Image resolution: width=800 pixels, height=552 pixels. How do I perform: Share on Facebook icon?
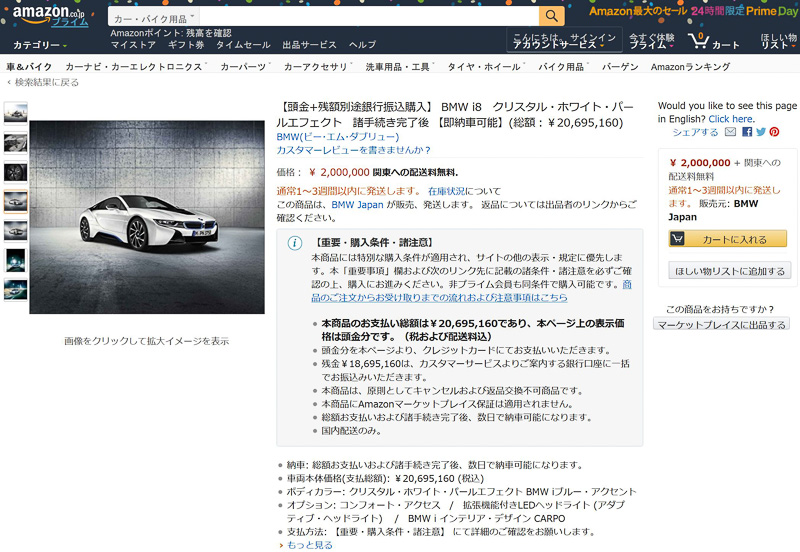pyautogui.click(x=747, y=132)
